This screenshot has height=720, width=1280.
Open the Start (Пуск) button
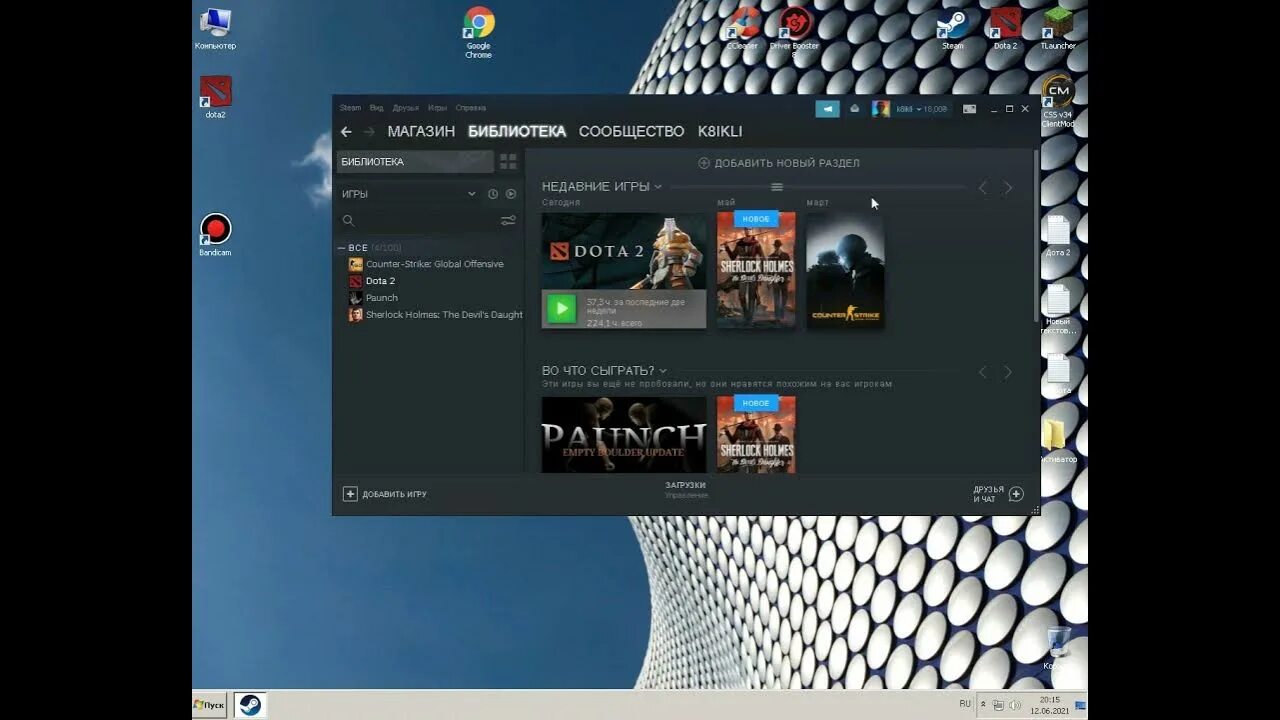pyautogui.click(x=210, y=705)
